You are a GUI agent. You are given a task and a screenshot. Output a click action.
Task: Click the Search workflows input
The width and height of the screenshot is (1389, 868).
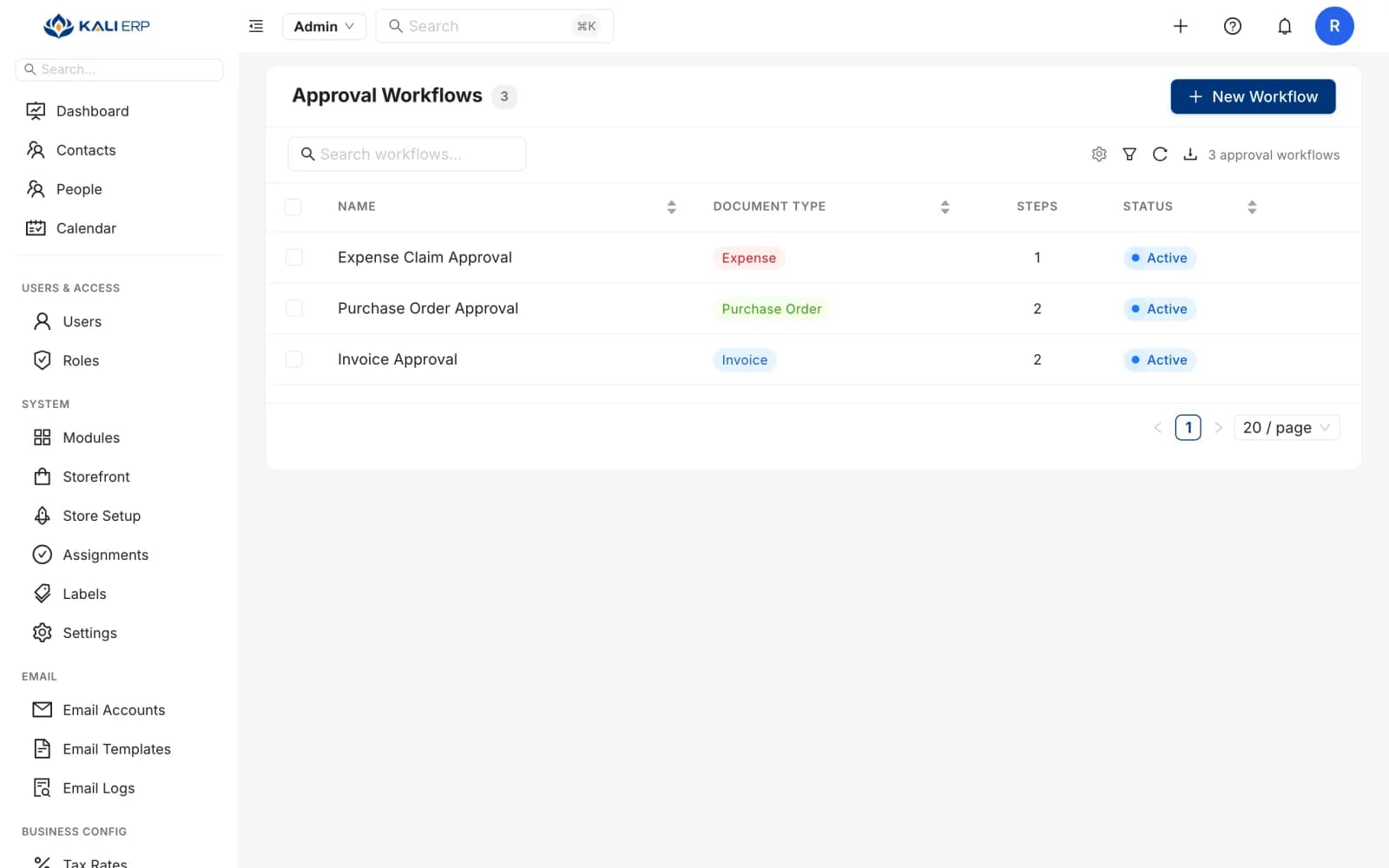pyautogui.click(x=407, y=154)
